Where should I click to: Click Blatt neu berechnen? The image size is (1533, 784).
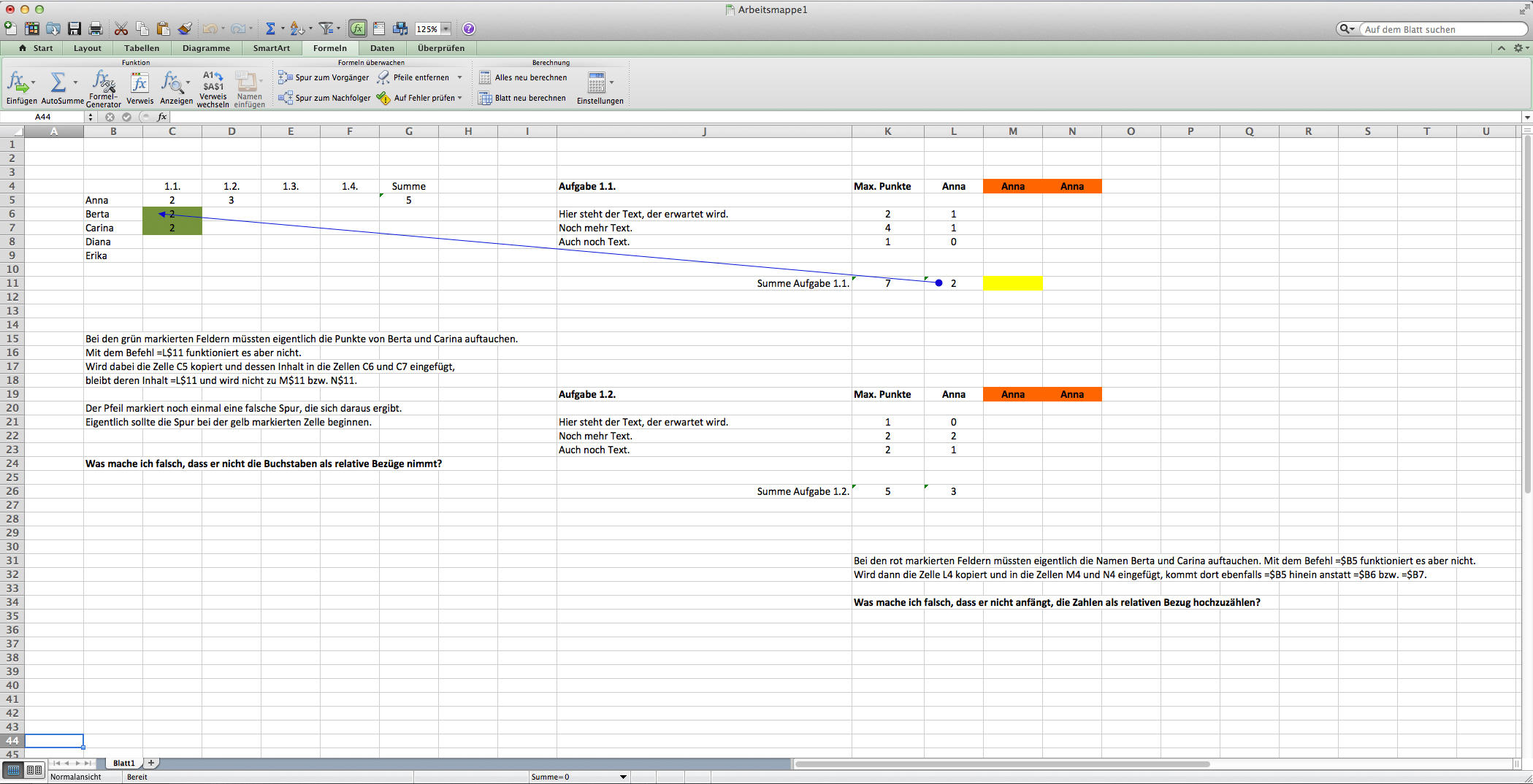pyautogui.click(x=522, y=98)
